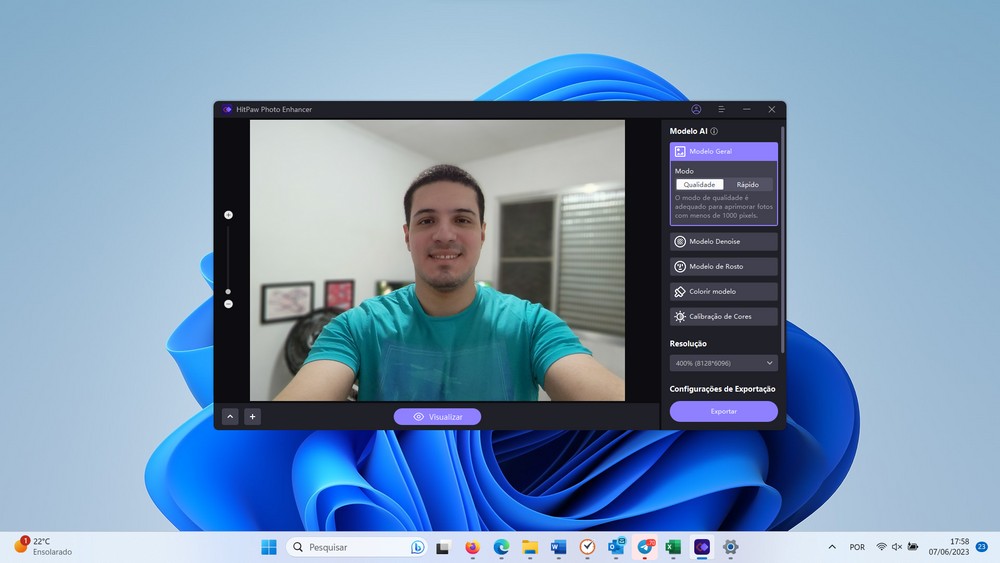This screenshot has width=1000, height=563.
Task: Click the Exportar button
Action: (x=723, y=411)
